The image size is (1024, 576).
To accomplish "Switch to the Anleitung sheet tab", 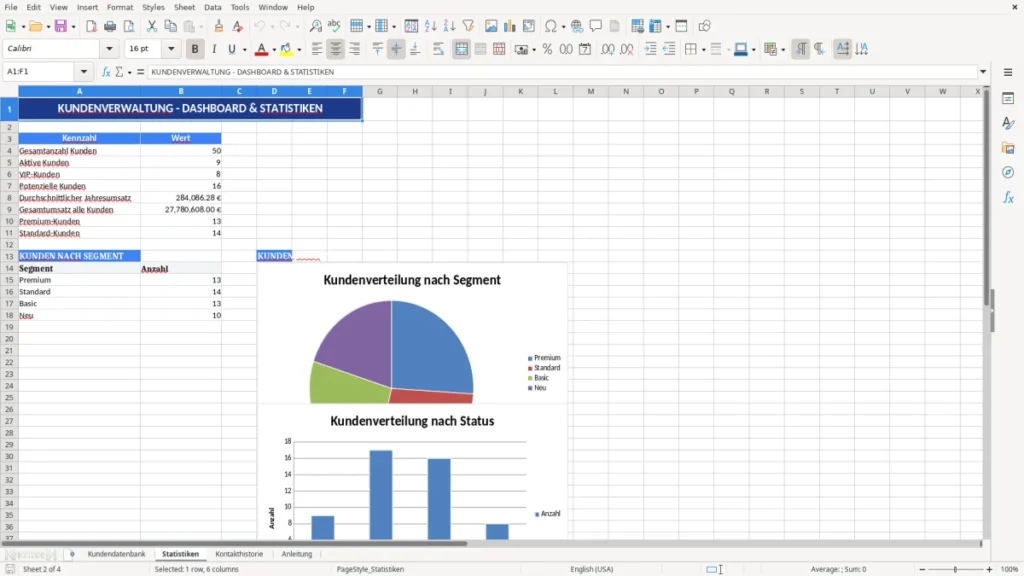I will coord(296,554).
